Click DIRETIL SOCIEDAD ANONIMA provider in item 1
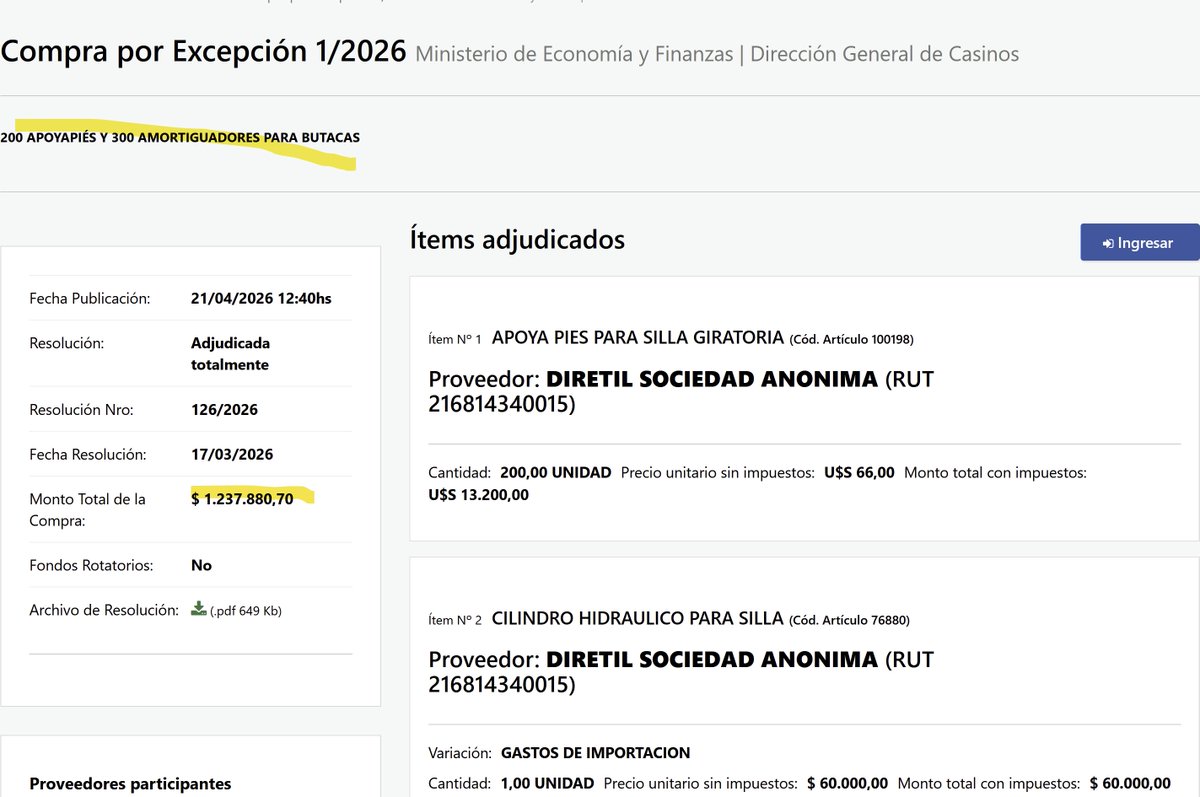Image resolution: width=1200 pixels, height=797 pixels. 712,380
